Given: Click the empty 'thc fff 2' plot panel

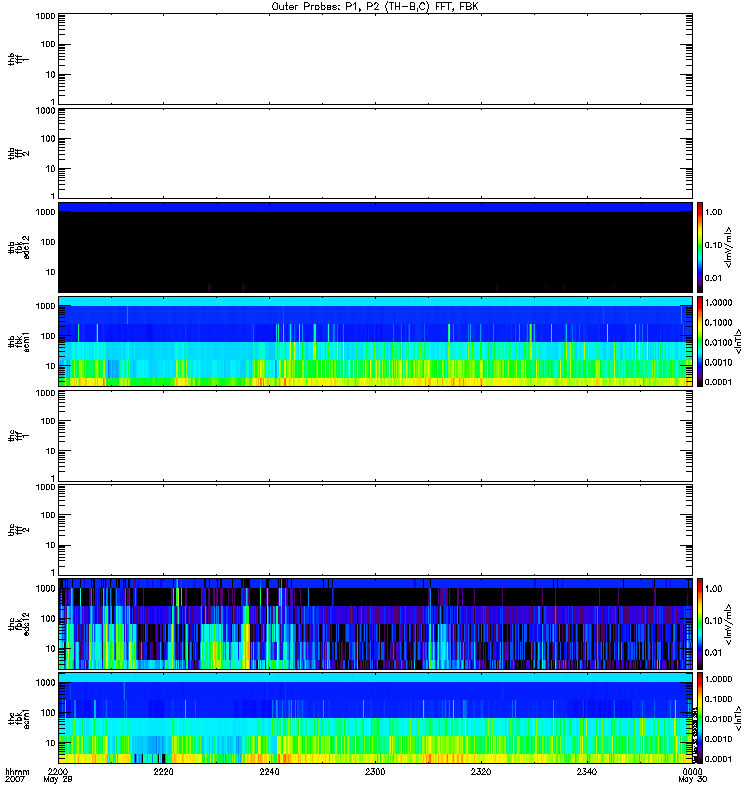Looking at the screenshot, I should [375, 530].
